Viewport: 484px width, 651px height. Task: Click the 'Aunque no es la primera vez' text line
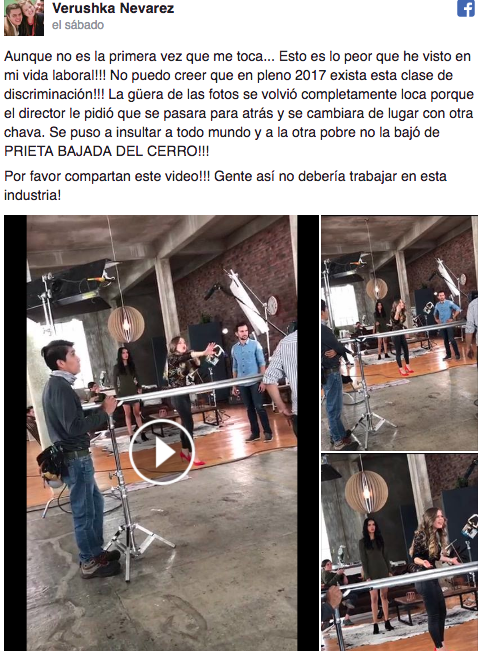pos(237,56)
